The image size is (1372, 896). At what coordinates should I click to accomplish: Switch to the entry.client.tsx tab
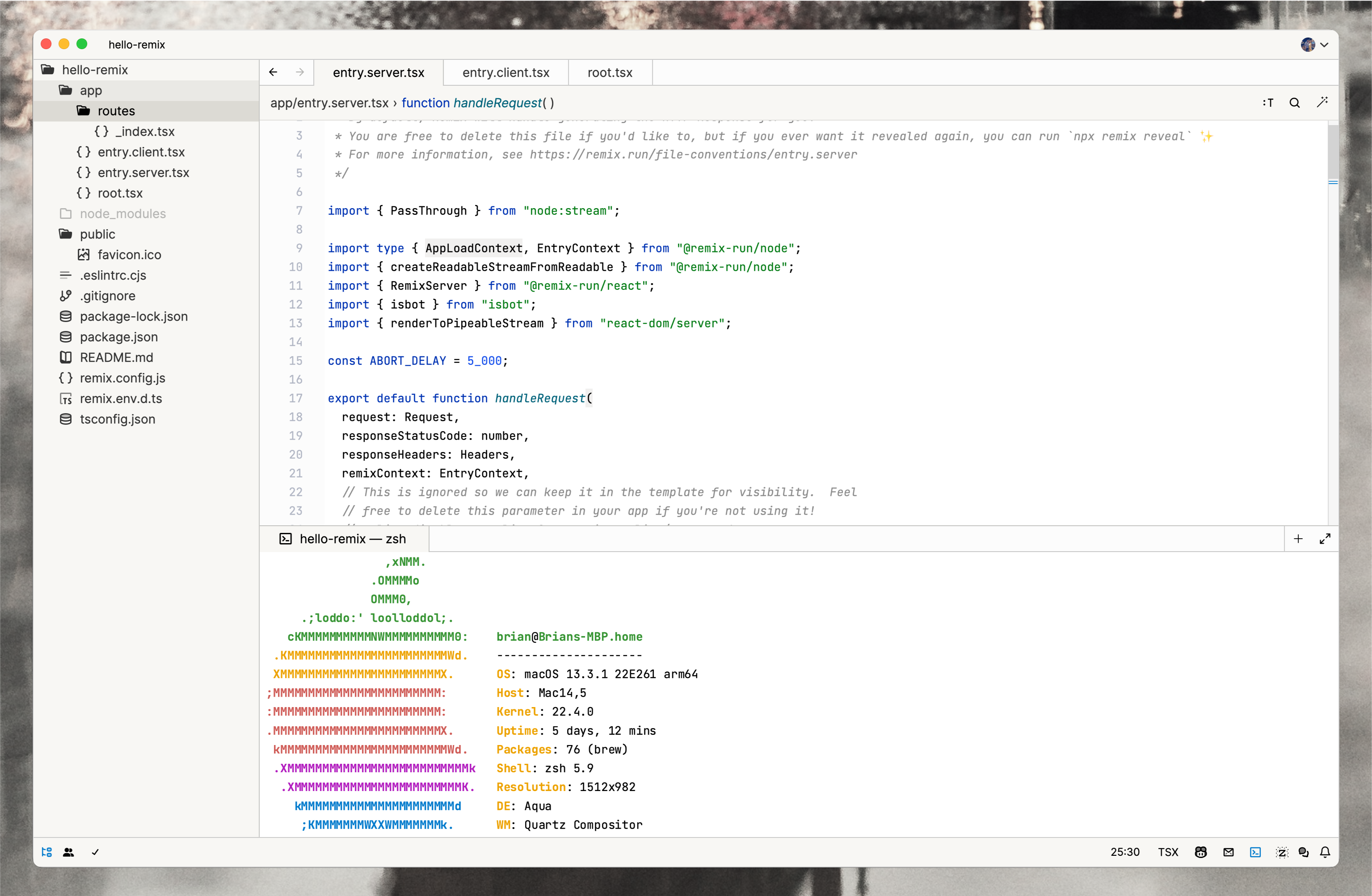(505, 72)
